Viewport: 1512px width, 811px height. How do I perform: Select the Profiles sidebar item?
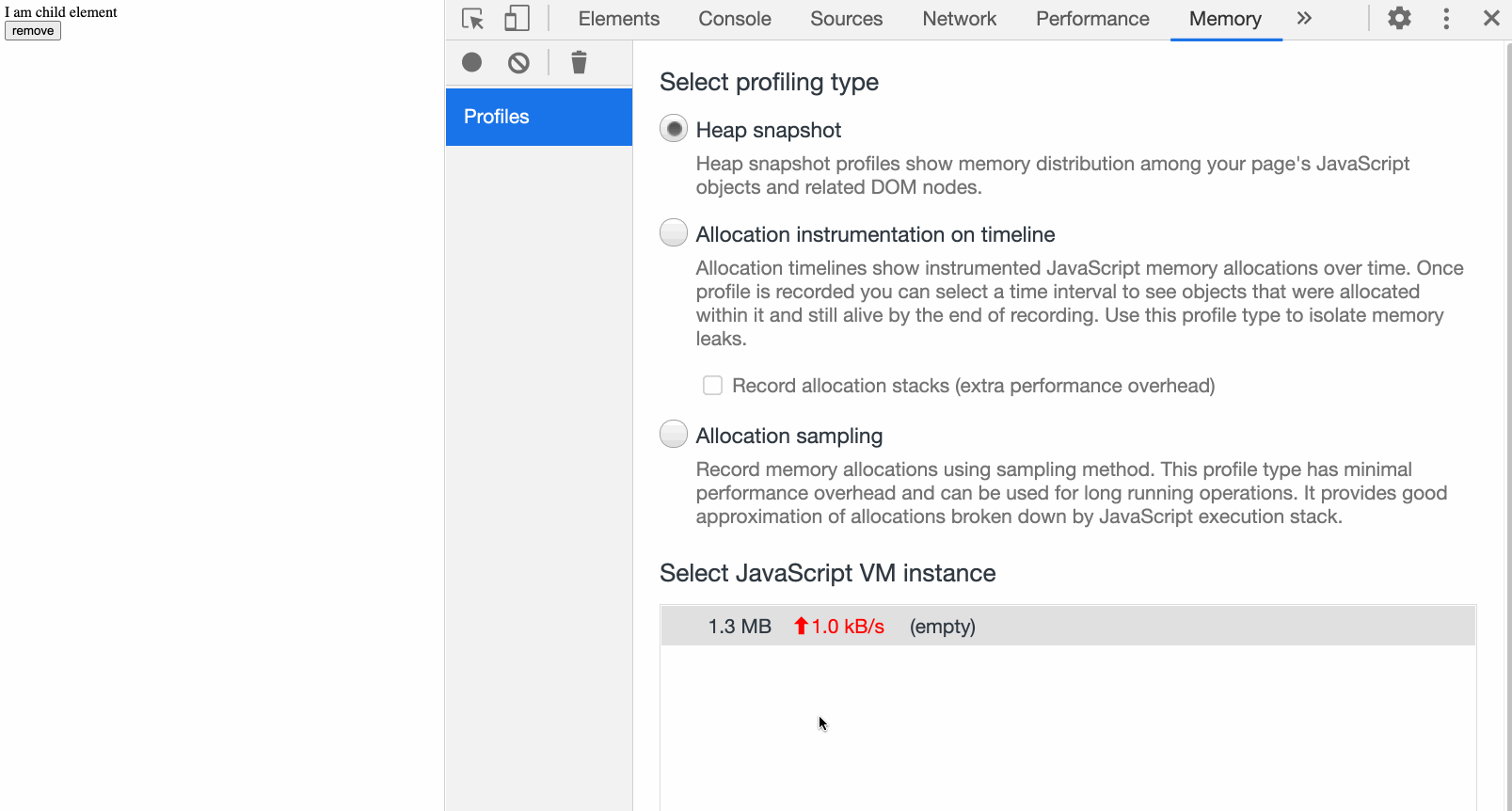click(x=538, y=117)
